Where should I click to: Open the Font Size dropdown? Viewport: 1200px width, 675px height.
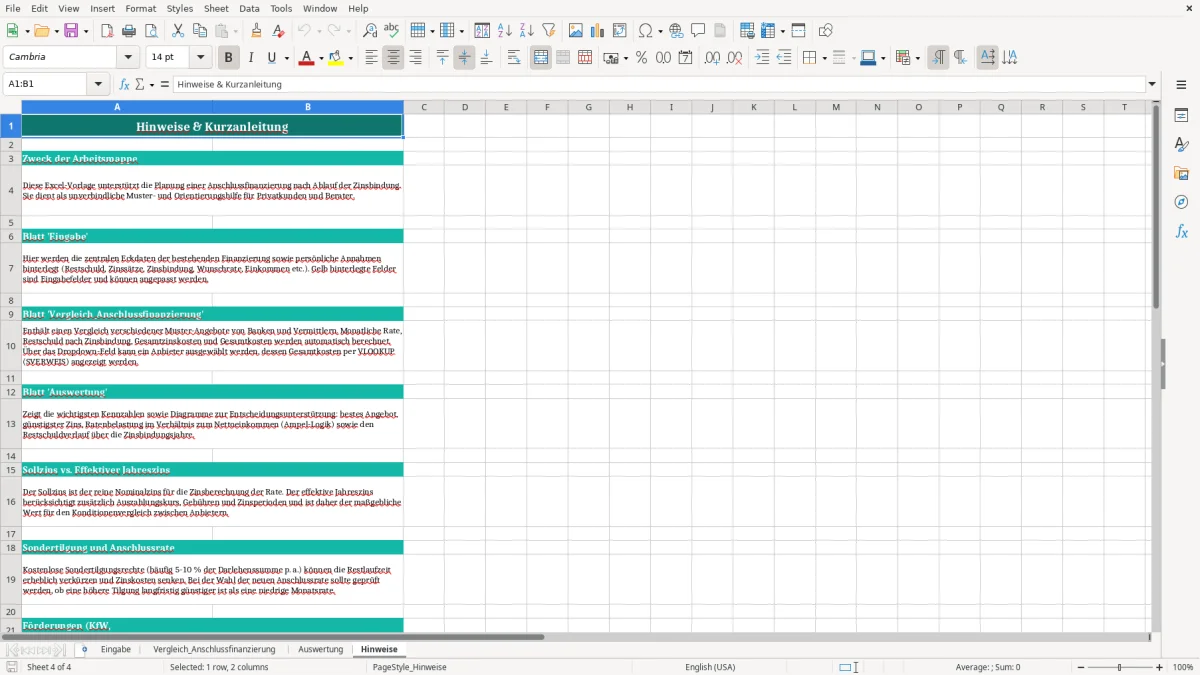[200, 58]
